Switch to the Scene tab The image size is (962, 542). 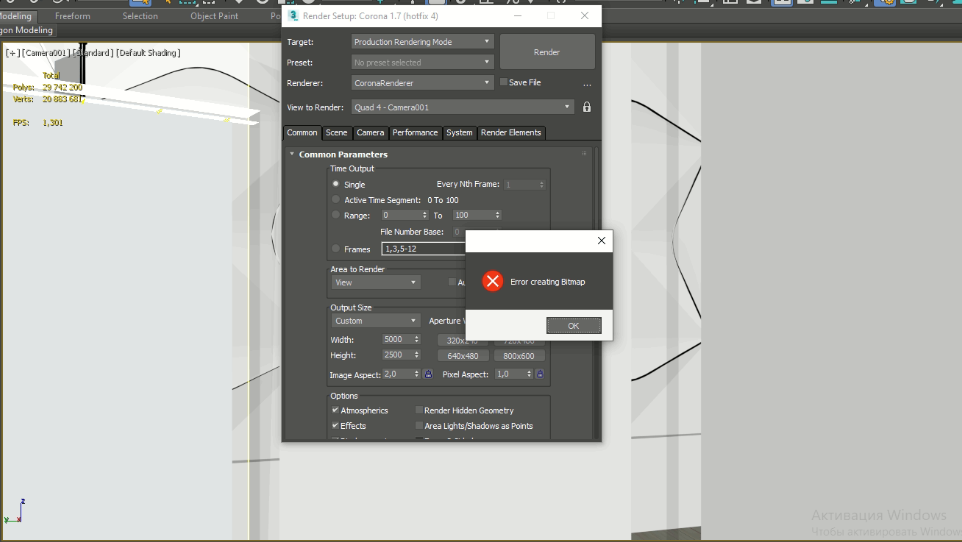(336, 133)
